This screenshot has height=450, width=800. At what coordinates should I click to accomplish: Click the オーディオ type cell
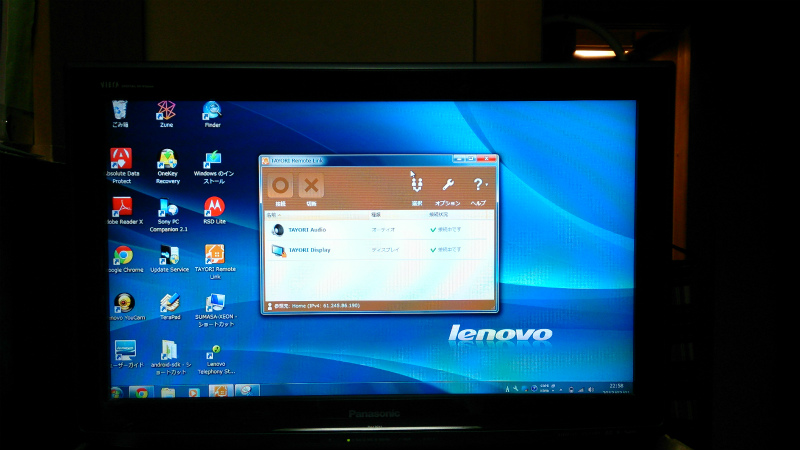pyautogui.click(x=383, y=230)
